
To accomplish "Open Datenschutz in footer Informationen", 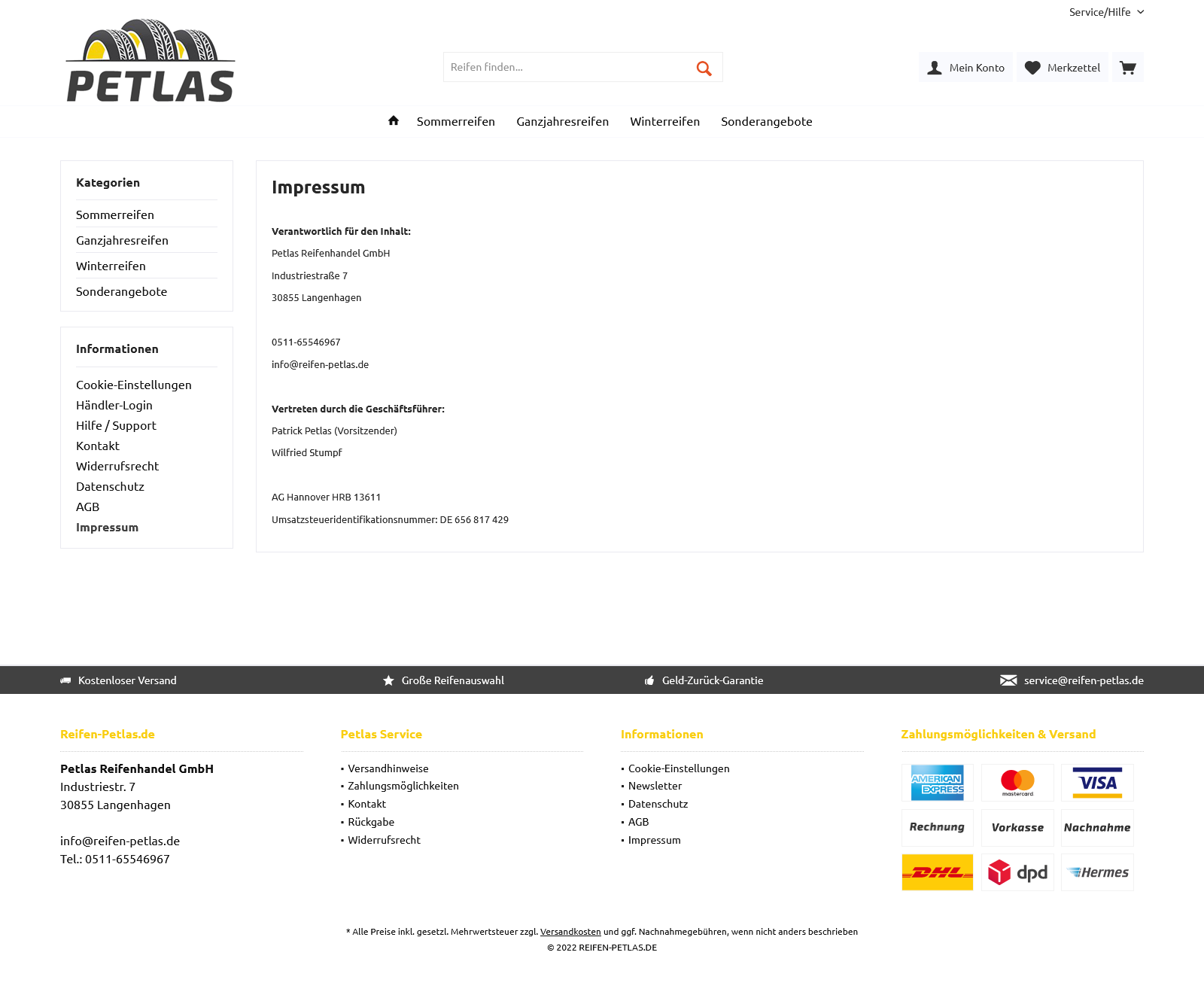I will 658,804.
